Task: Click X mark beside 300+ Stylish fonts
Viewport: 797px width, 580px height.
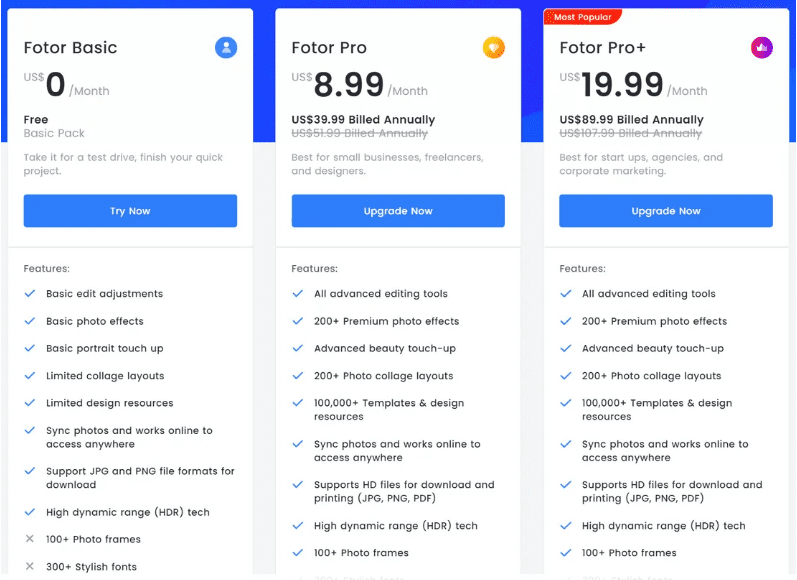Action: [30, 566]
